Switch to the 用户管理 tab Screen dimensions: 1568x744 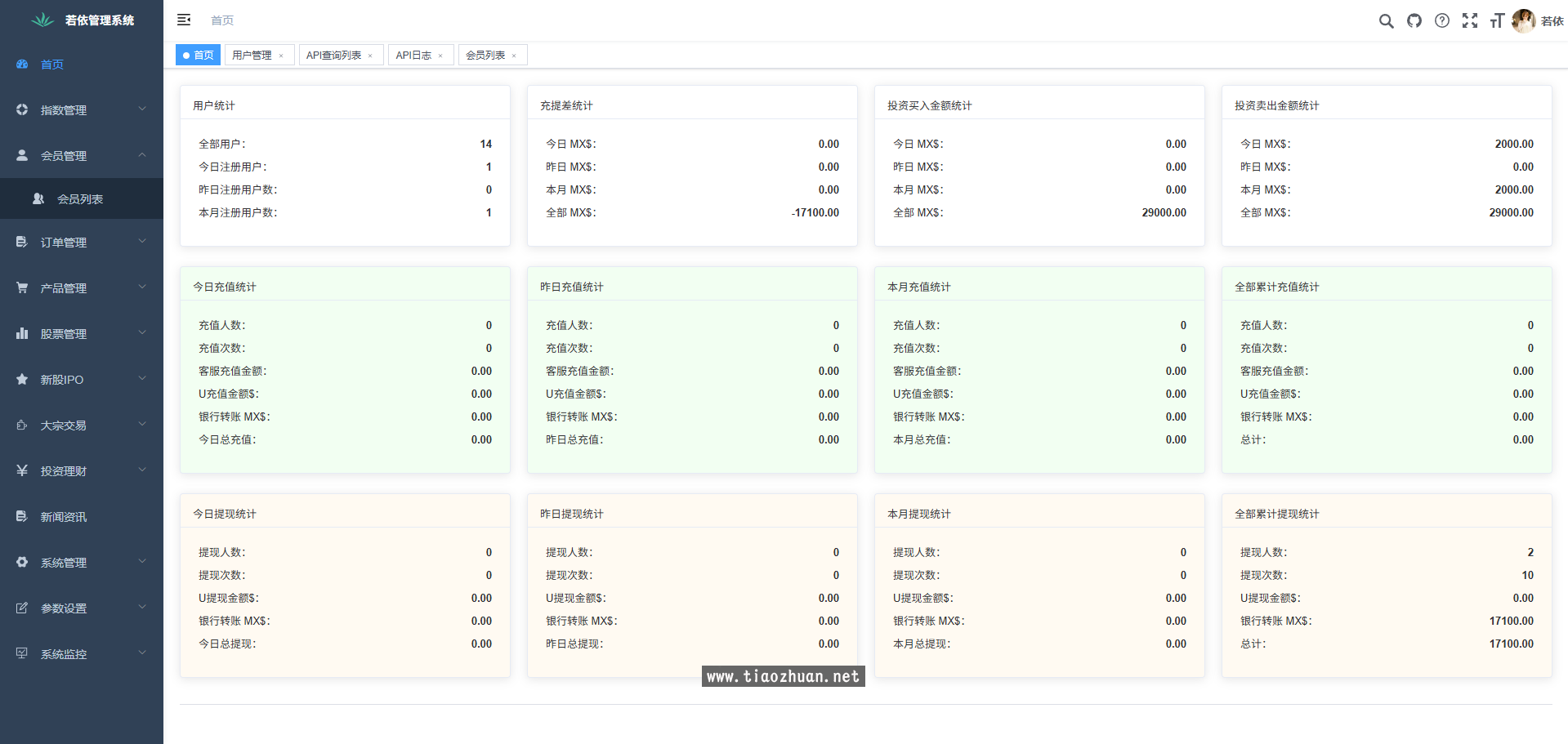pos(252,55)
